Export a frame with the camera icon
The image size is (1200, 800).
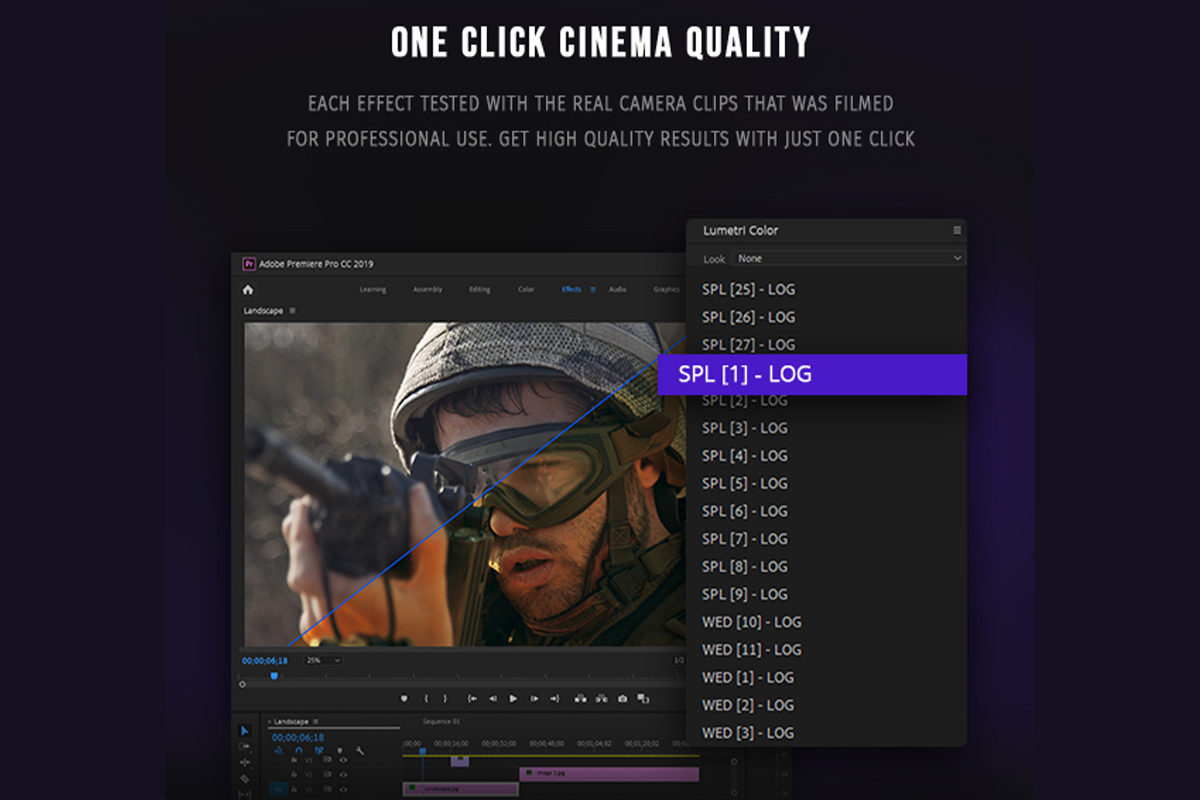[622, 698]
